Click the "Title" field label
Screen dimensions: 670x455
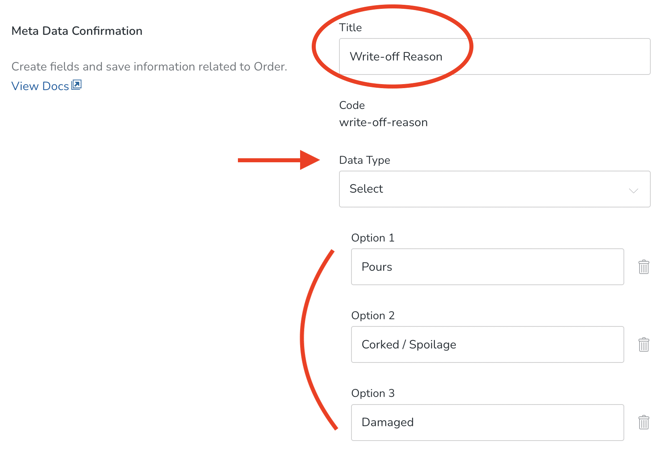[x=350, y=28]
